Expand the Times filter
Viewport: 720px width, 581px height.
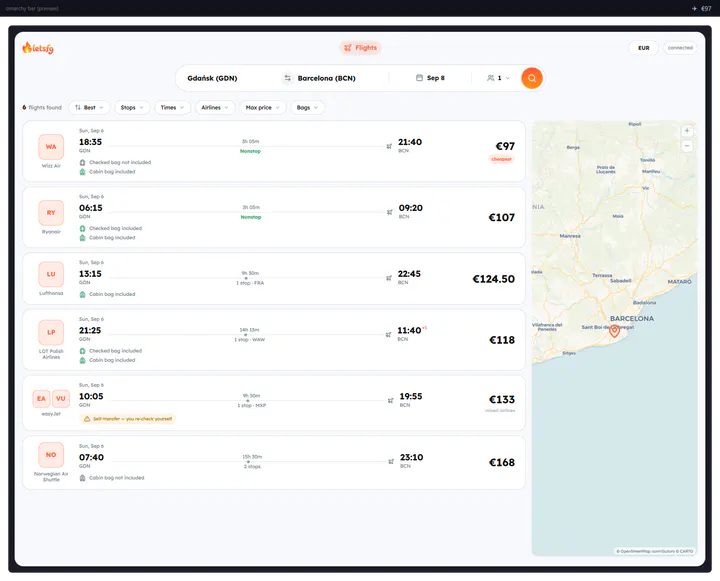coord(173,107)
